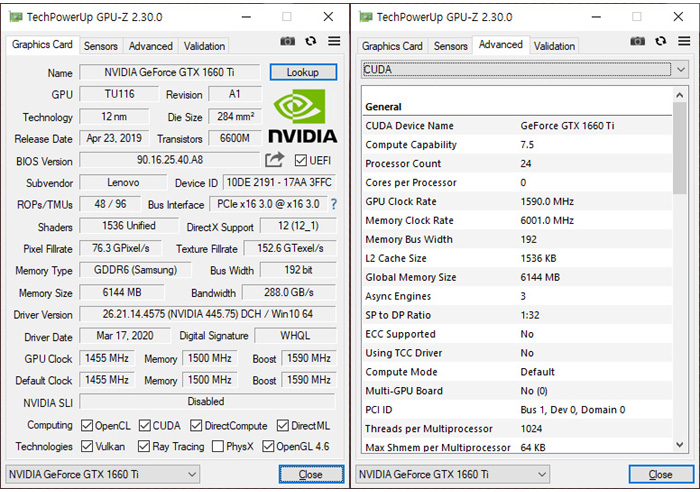Open Validation tab in left window
This screenshot has height=492, width=700.
pyautogui.click(x=204, y=46)
